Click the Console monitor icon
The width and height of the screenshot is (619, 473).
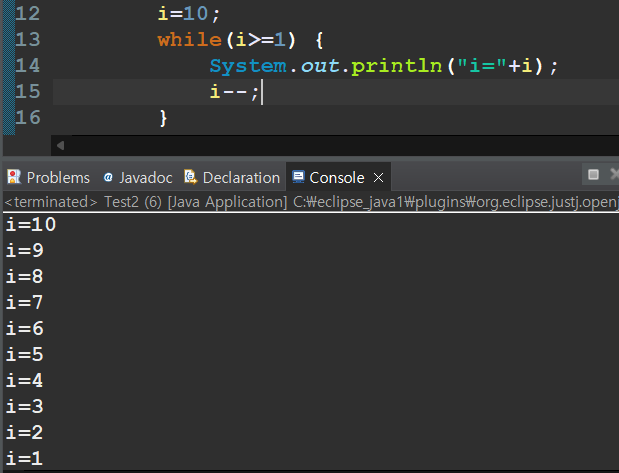coord(298,177)
